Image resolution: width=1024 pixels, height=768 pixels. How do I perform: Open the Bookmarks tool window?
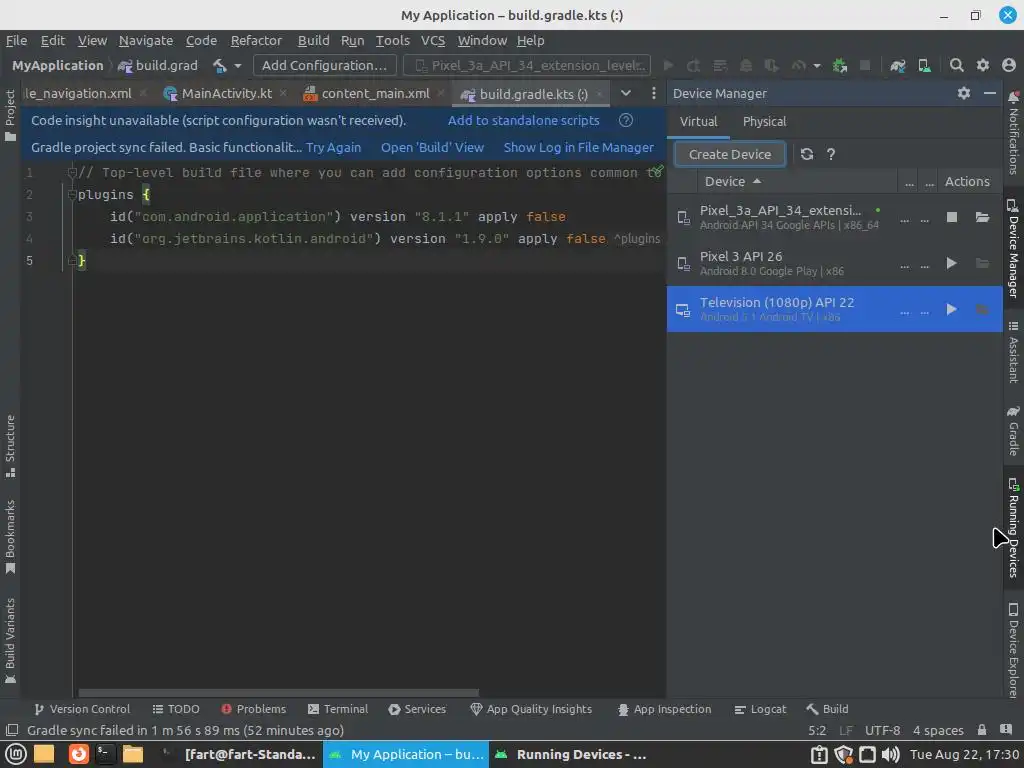point(10,537)
